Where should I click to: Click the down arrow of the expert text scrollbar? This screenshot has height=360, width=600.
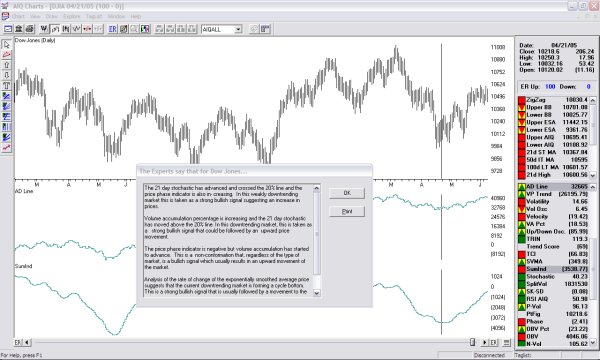pyautogui.click(x=316, y=293)
